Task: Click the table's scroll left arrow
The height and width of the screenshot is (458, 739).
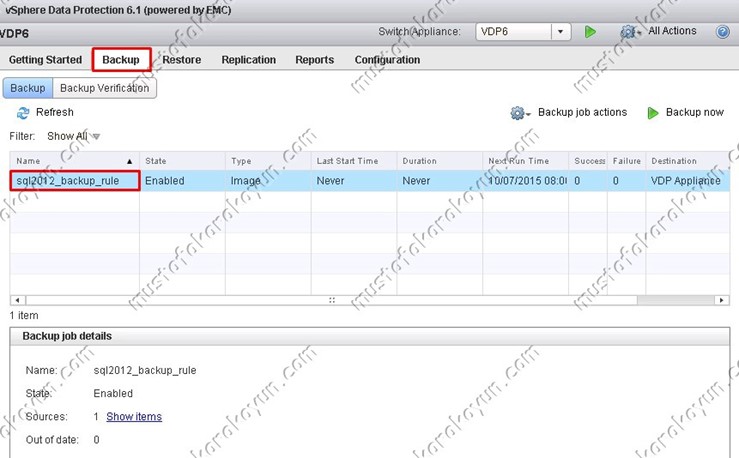Action: tap(18, 300)
